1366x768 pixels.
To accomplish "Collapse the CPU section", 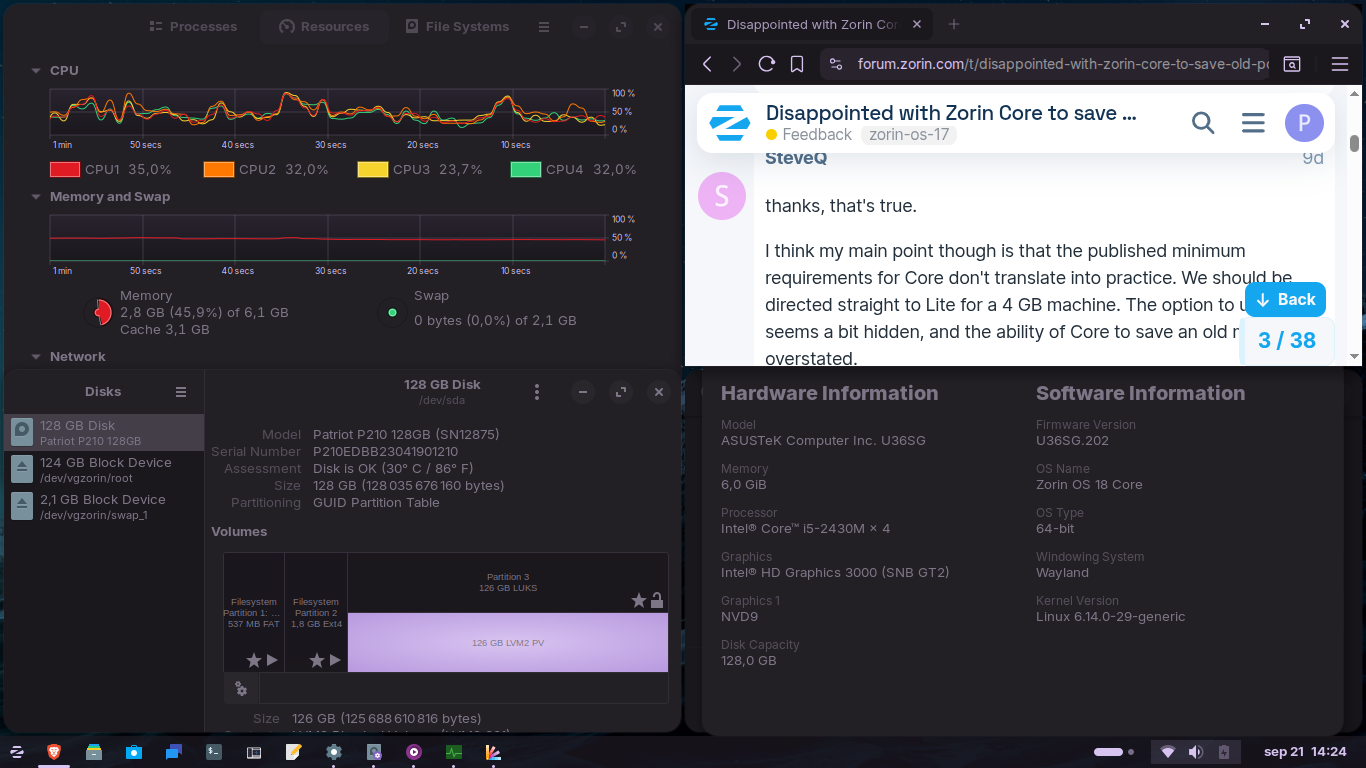I will pos(36,71).
